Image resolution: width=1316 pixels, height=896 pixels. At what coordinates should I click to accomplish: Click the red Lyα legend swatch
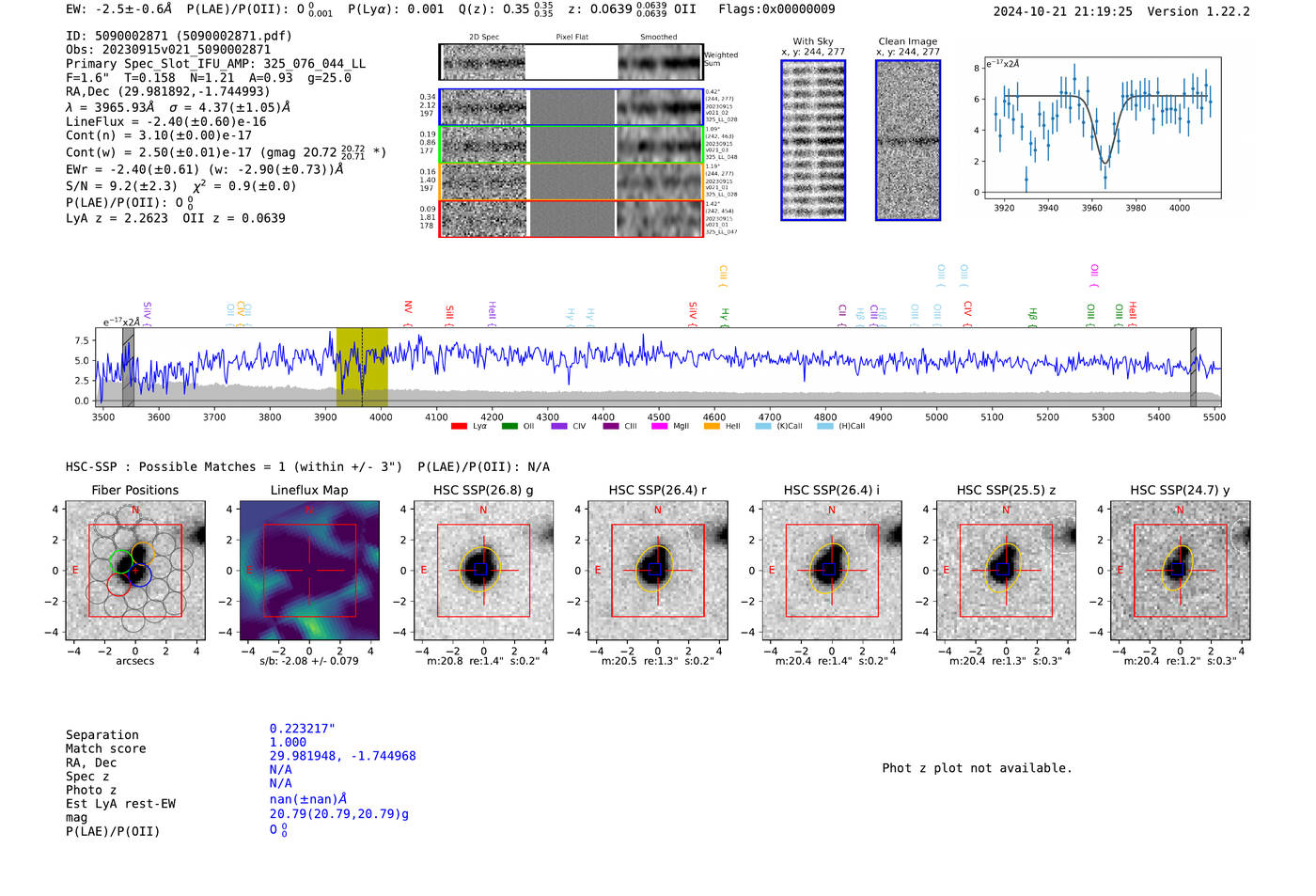(x=459, y=427)
